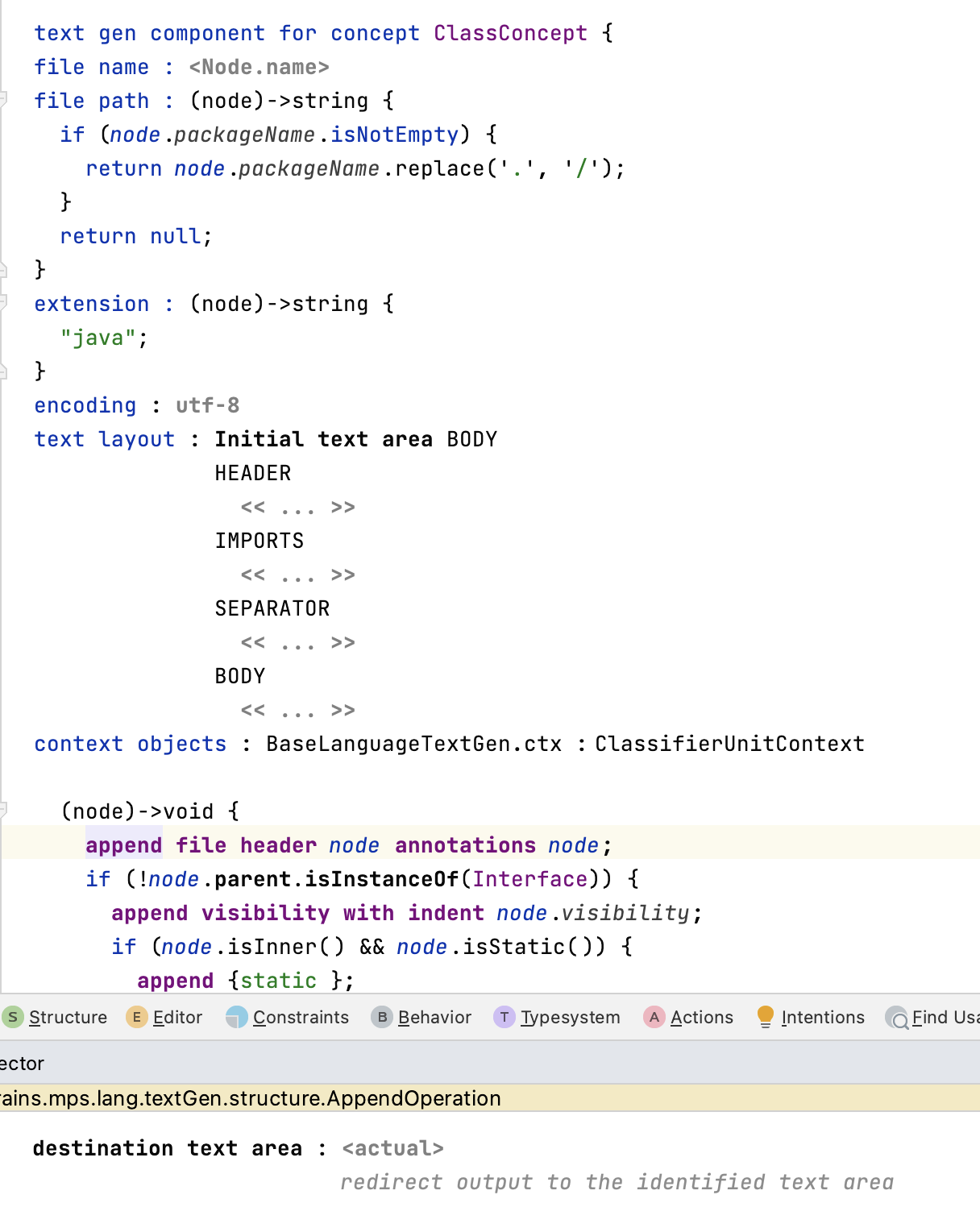Screen dimensions: 980x1228
Task: Click the 'static' constant in append
Action: (x=279, y=981)
